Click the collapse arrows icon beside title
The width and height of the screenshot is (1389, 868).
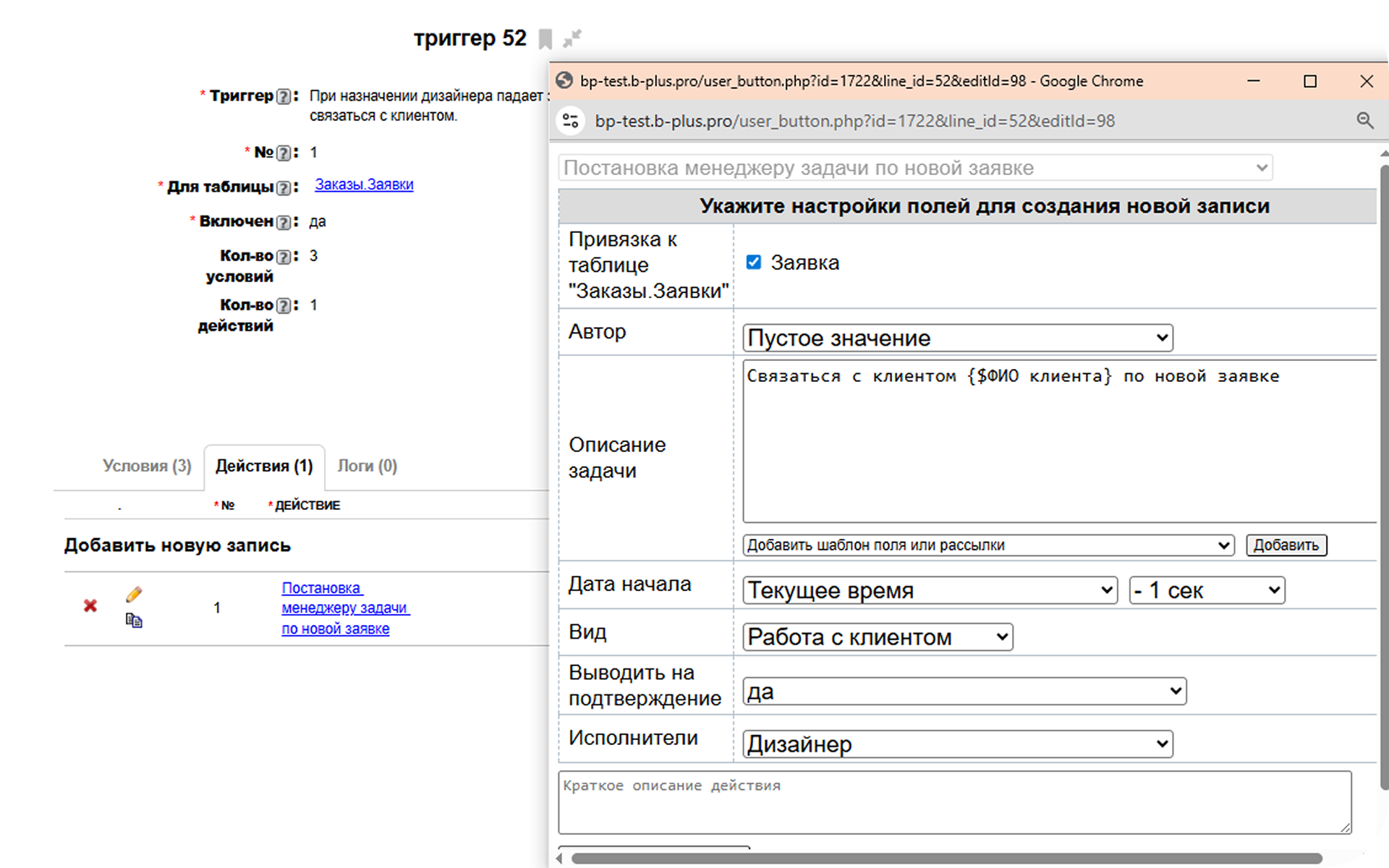coord(572,38)
